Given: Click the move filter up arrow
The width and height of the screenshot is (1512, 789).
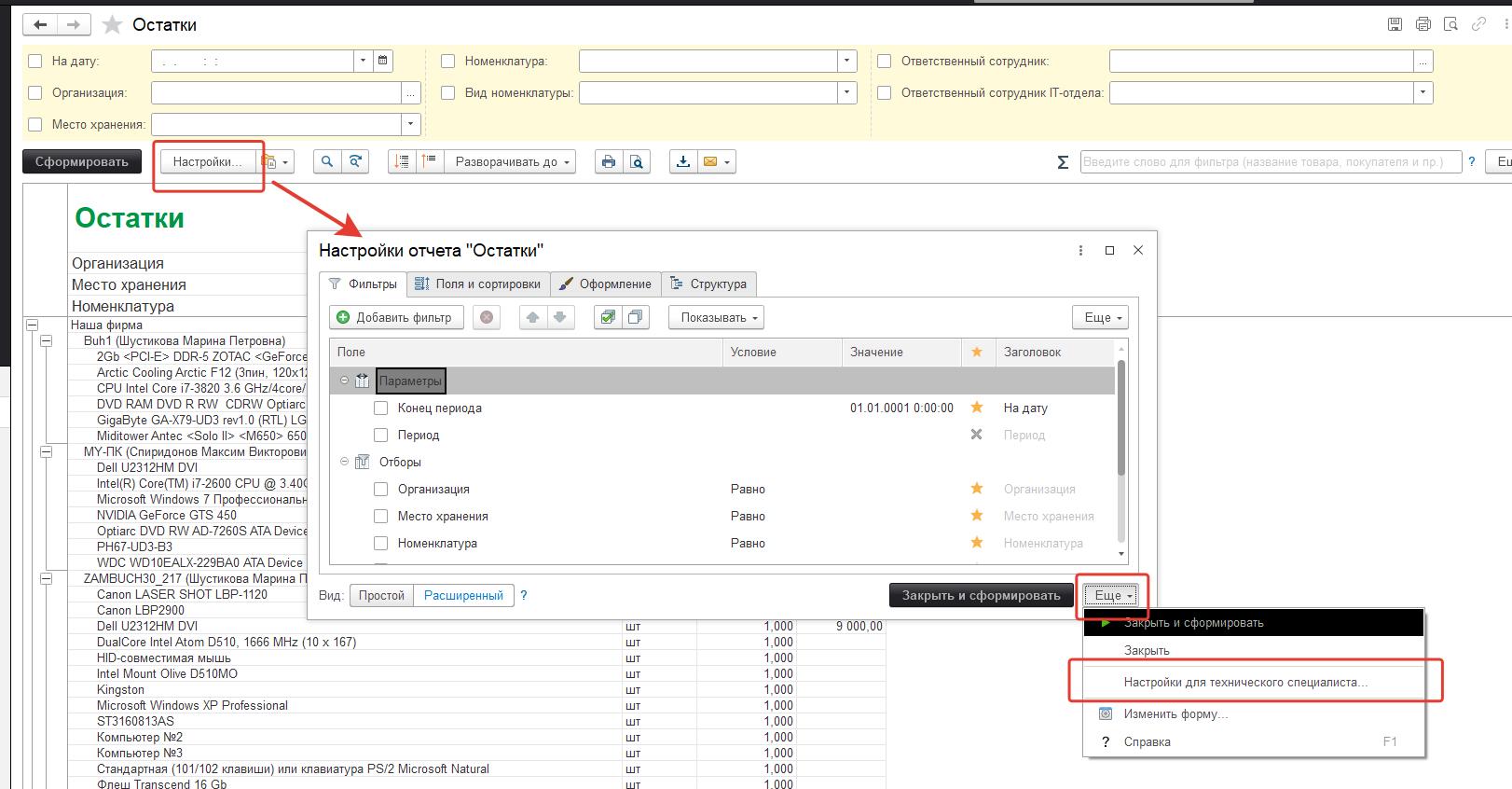Looking at the screenshot, I should click(x=532, y=318).
